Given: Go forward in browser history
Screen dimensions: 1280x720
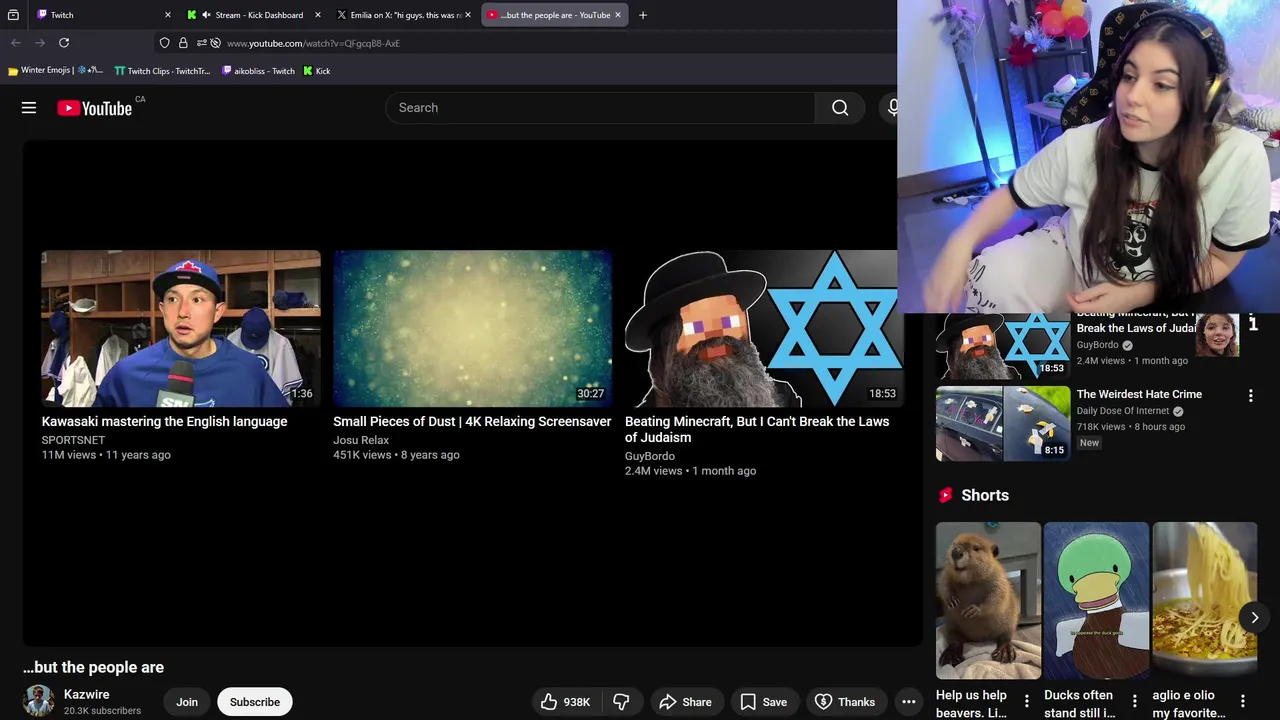Looking at the screenshot, I should click(x=40, y=43).
